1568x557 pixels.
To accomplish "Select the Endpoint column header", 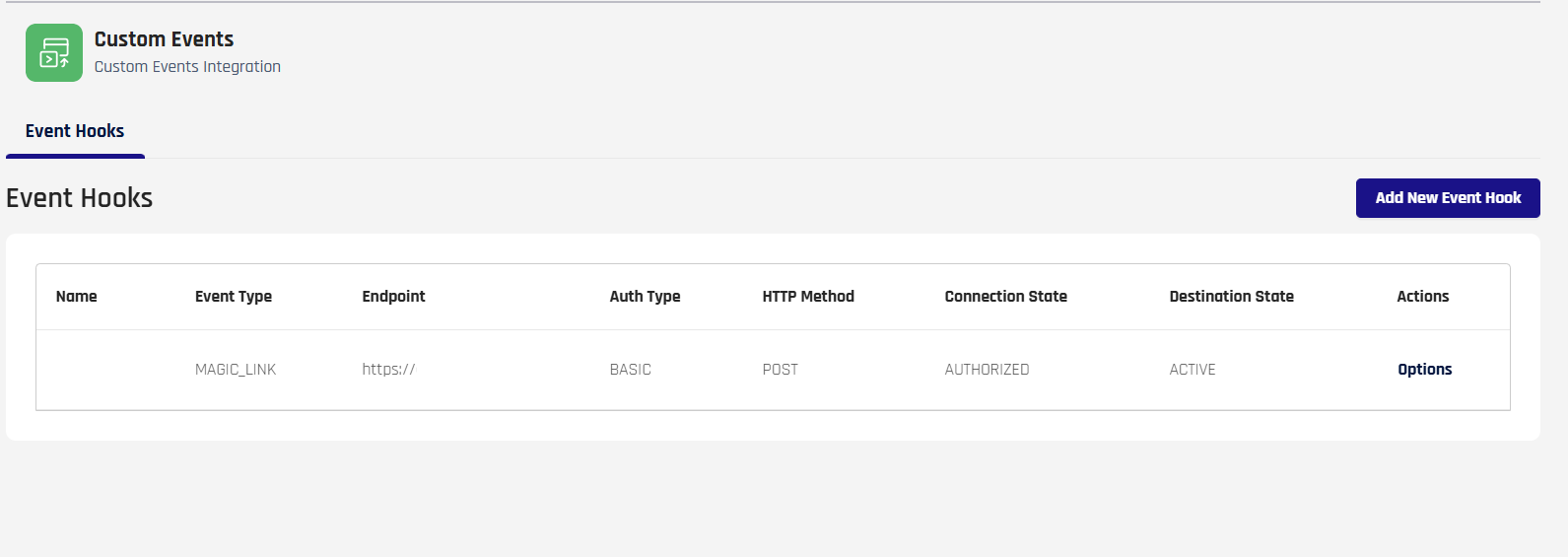I will coord(393,297).
